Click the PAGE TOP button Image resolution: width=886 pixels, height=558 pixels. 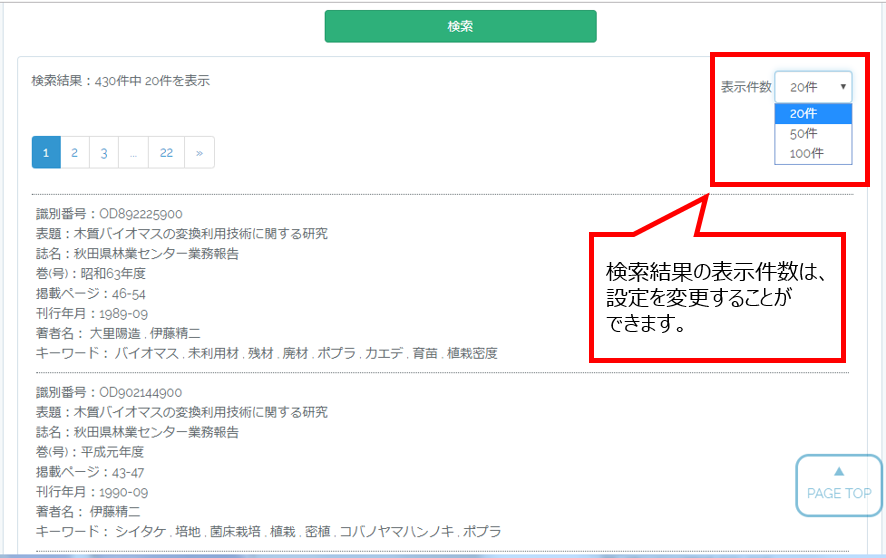pos(839,486)
